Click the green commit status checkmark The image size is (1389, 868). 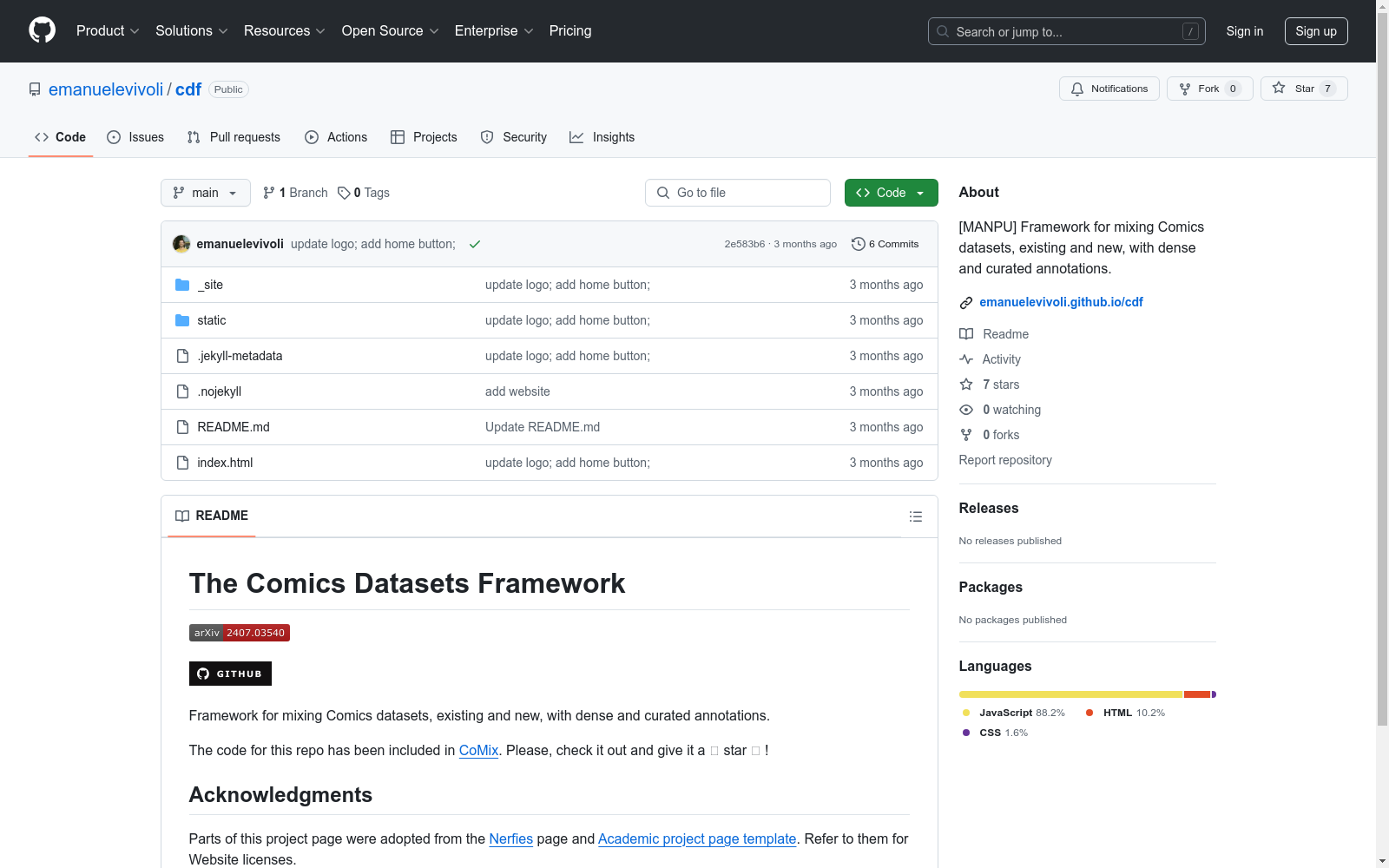click(x=475, y=244)
